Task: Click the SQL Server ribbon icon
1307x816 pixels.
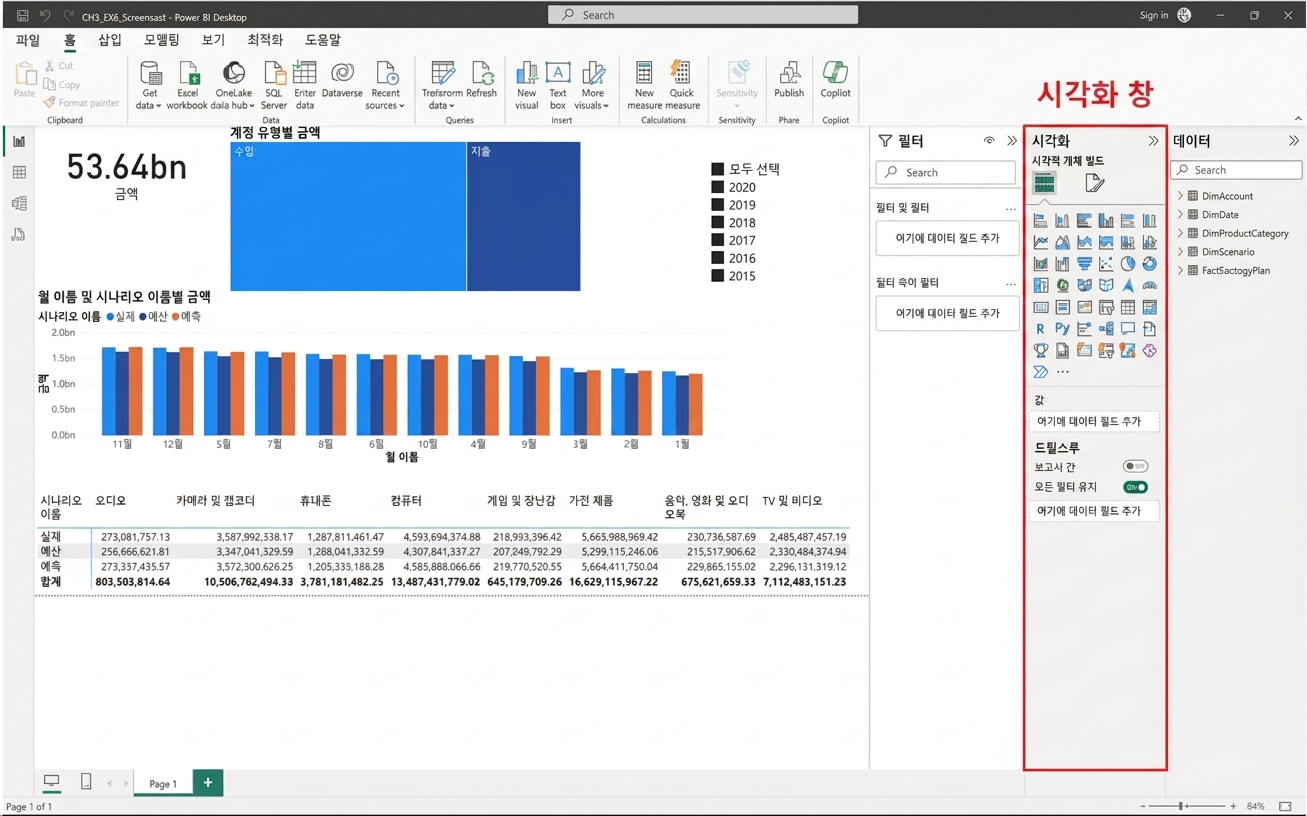Action: pyautogui.click(x=273, y=85)
